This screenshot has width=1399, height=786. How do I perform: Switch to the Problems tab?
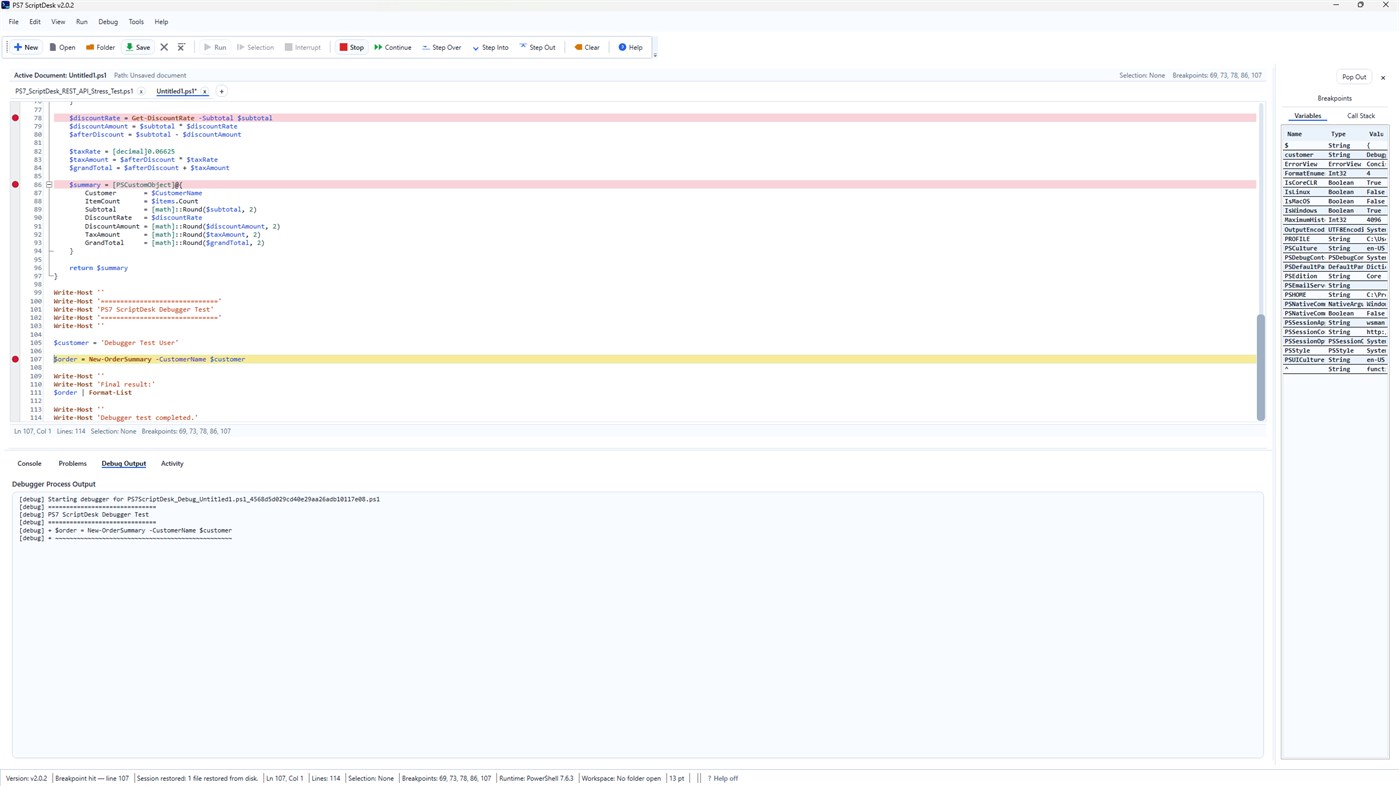pyautogui.click(x=72, y=463)
